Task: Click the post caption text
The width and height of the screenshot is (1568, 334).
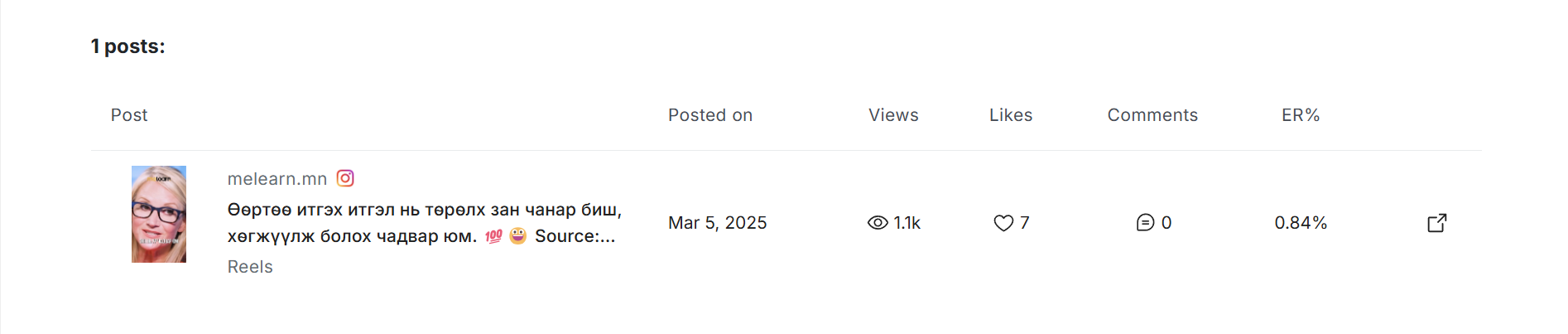Action: [424, 223]
